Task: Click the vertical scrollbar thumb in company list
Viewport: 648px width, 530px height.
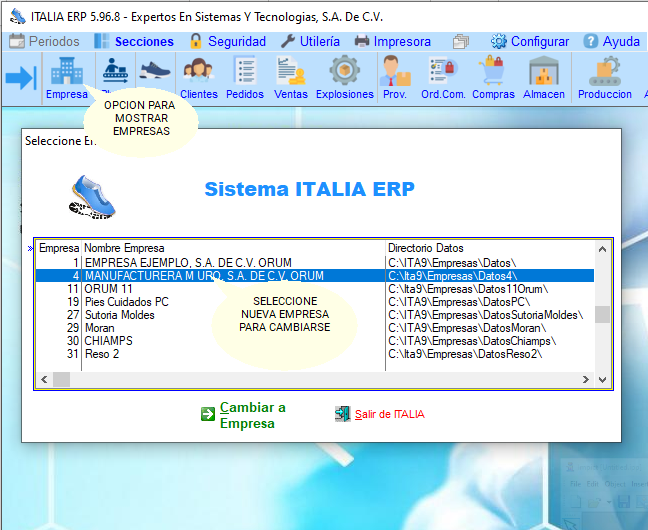Action: (603, 314)
